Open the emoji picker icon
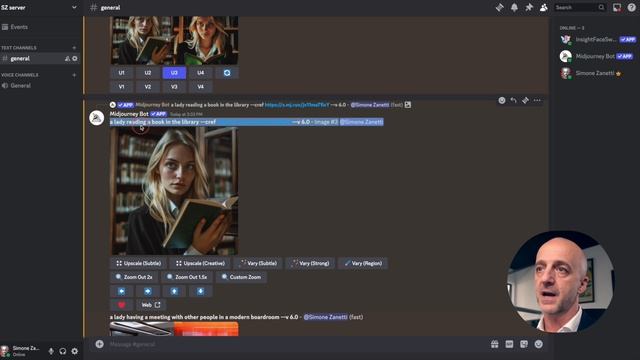 pos(539,344)
